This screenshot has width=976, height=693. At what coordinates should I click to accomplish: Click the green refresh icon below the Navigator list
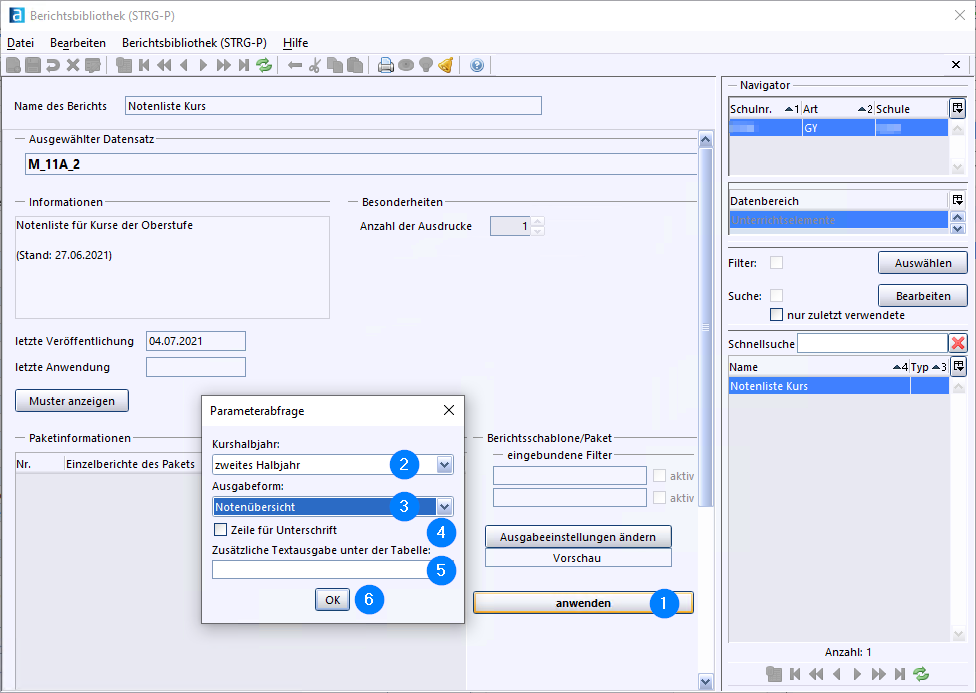click(x=921, y=673)
